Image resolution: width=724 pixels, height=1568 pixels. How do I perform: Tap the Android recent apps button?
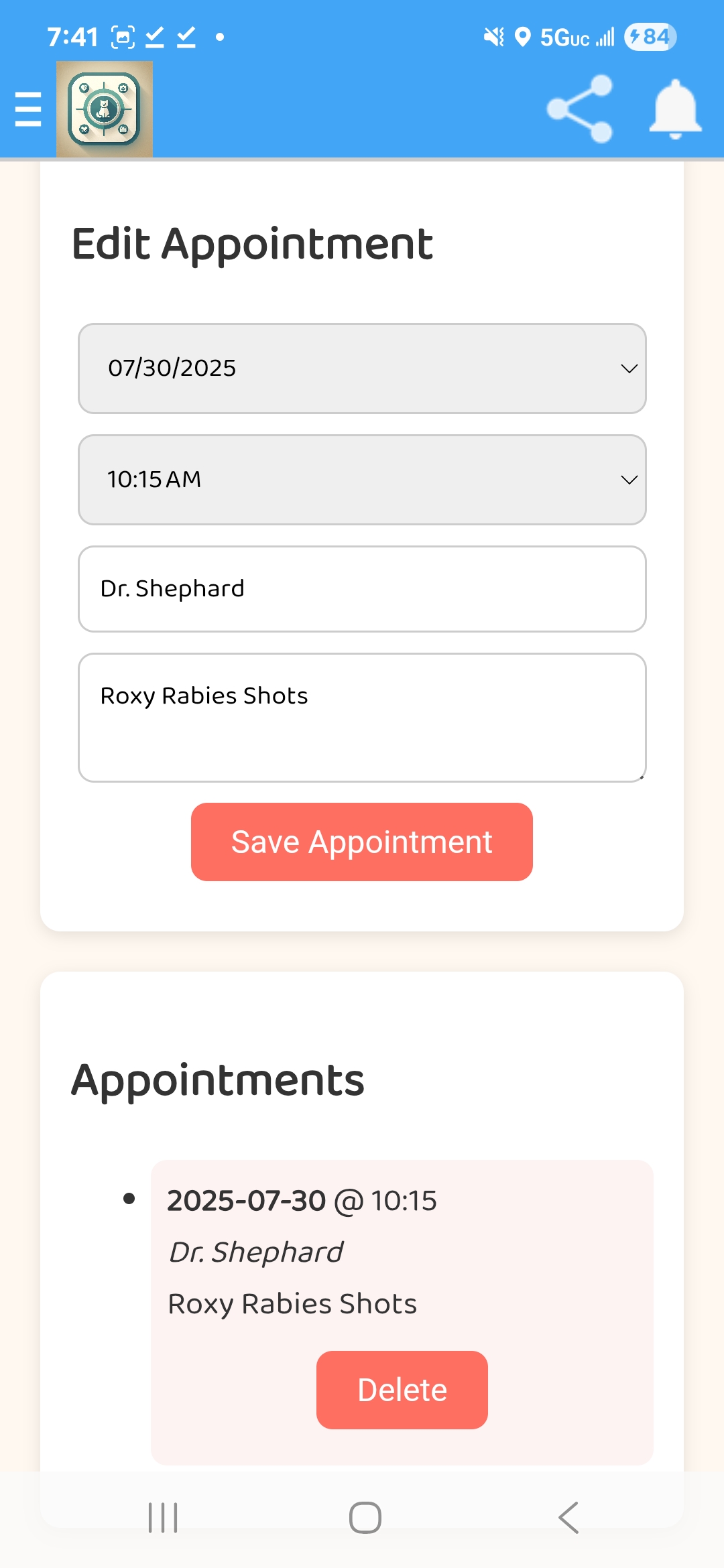(x=163, y=1518)
